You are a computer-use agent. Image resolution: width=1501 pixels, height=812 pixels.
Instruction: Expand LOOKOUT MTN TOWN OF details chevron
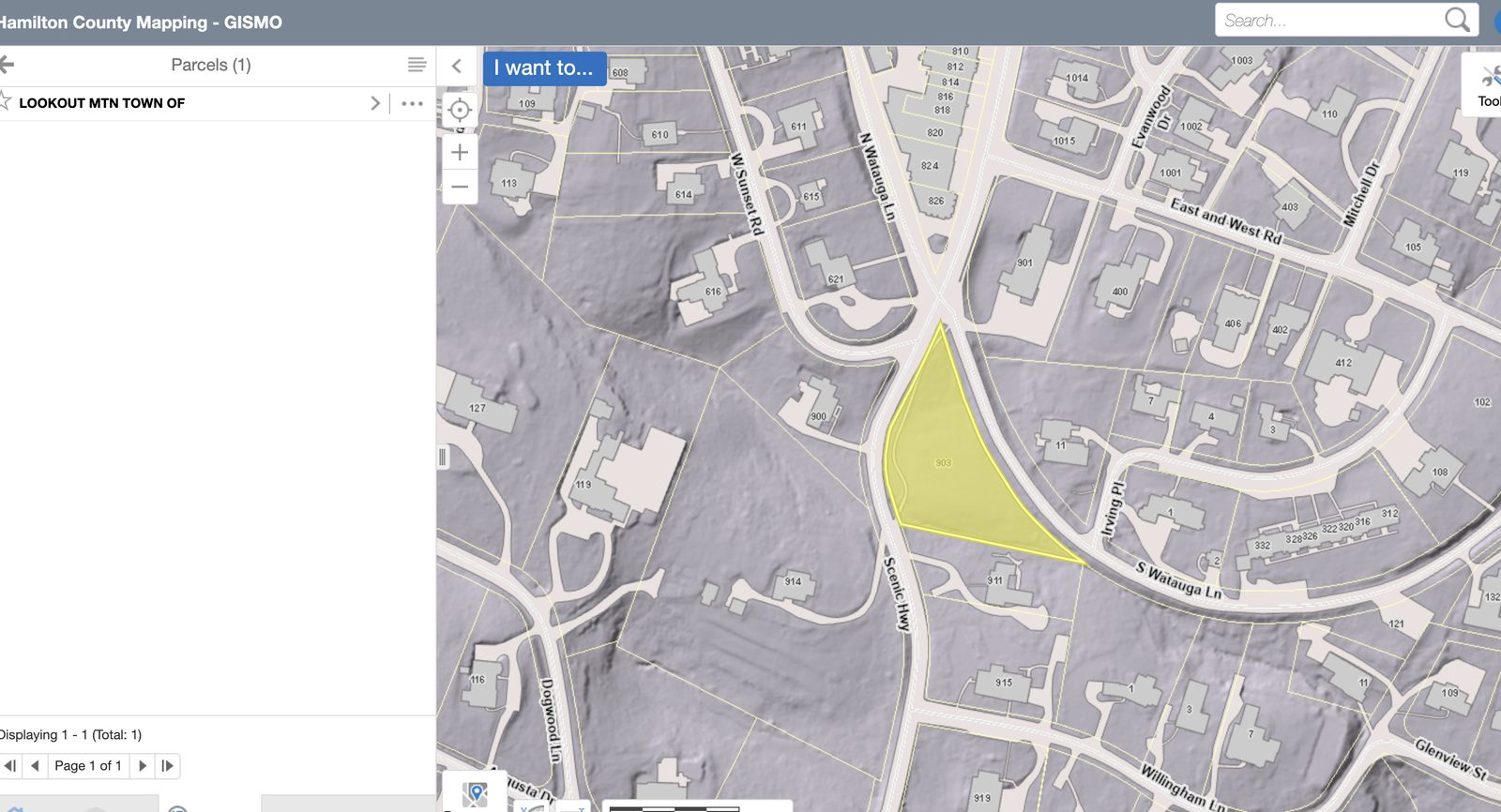(x=375, y=103)
